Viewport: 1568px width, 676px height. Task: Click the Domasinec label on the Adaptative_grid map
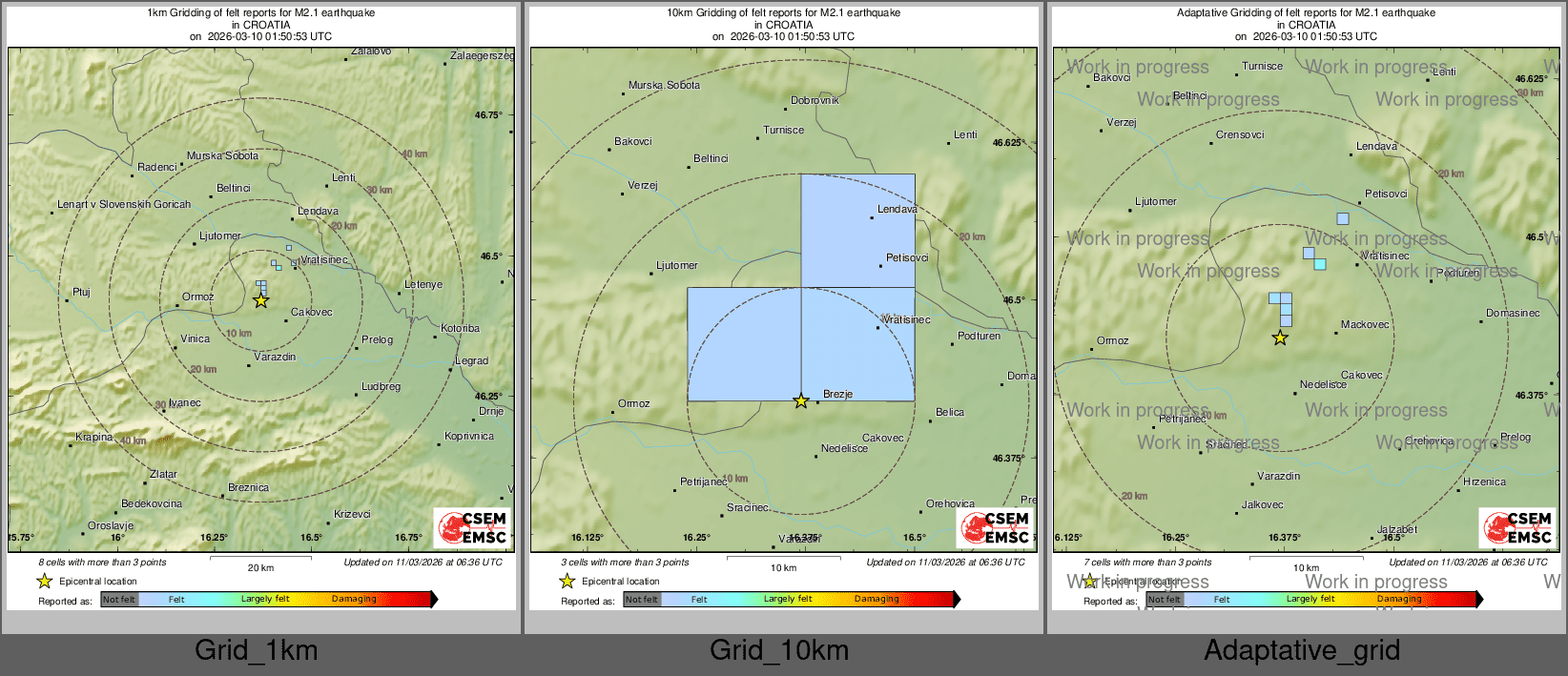point(1513,313)
